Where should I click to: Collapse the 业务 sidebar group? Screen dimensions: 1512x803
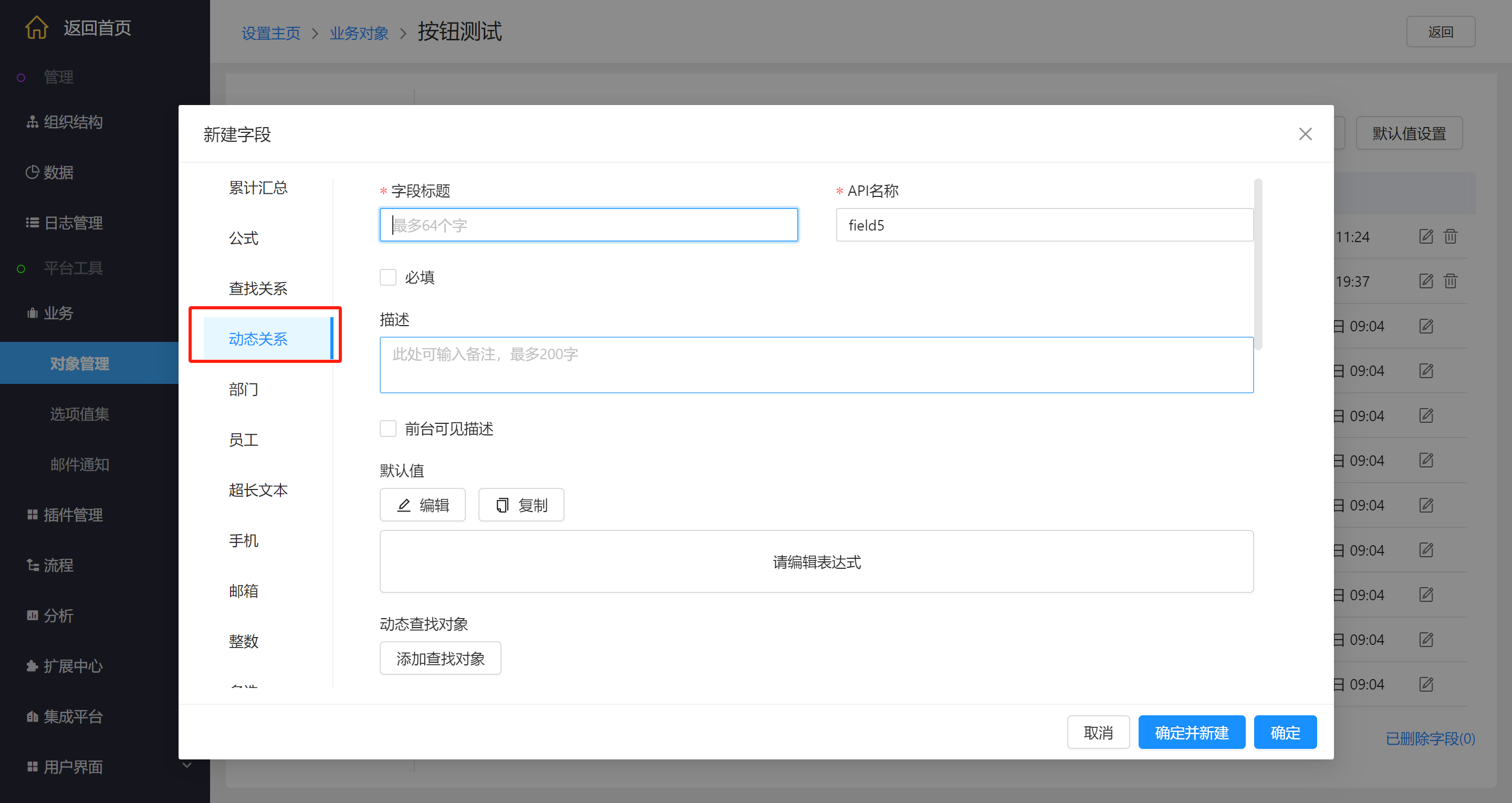(x=58, y=313)
